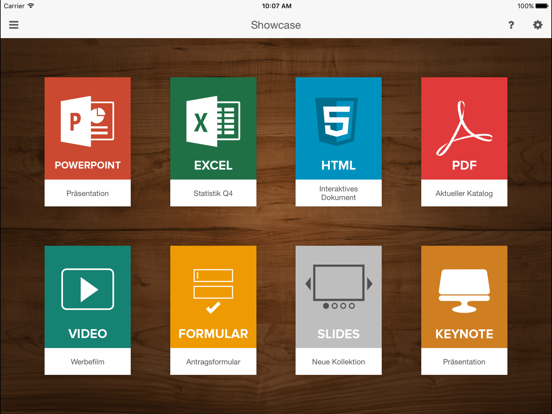Select the PDF title text
Viewport: 552px width, 414px height.
pyautogui.click(x=464, y=165)
